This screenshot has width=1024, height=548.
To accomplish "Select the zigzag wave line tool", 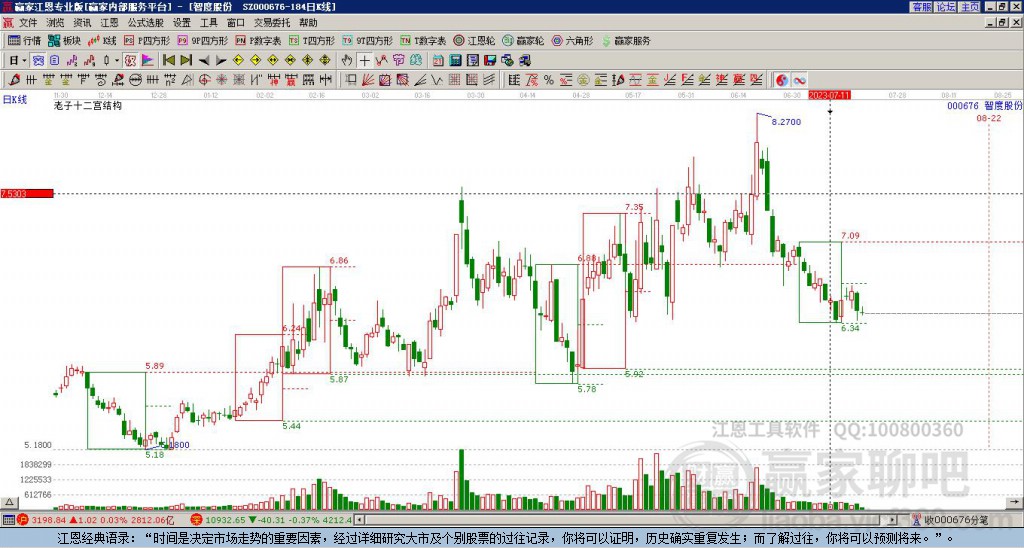I will click(436, 80).
